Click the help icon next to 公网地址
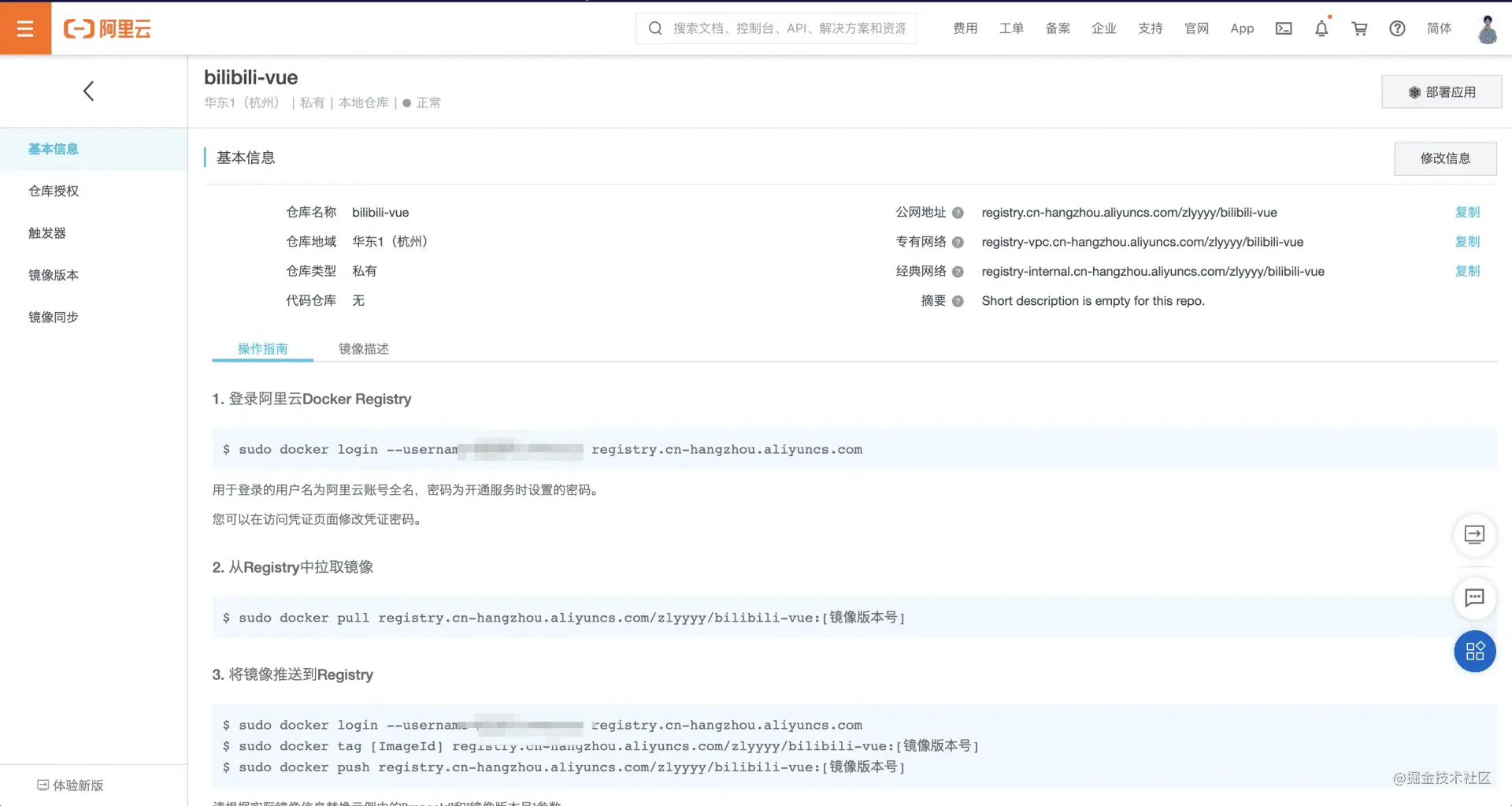Viewport: 1512px width, 806px height. pyautogui.click(x=958, y=213)
